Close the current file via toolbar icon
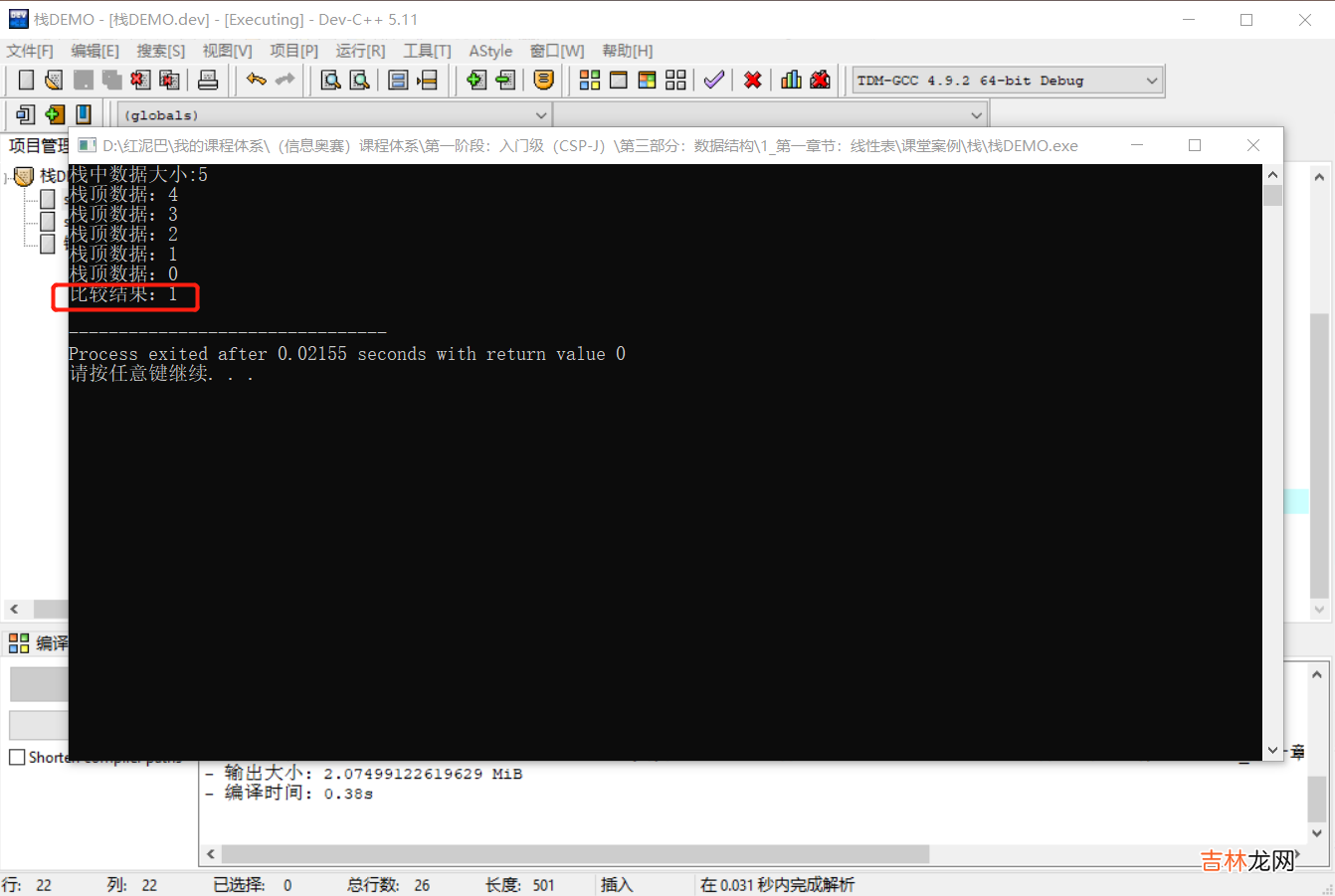 140,81
